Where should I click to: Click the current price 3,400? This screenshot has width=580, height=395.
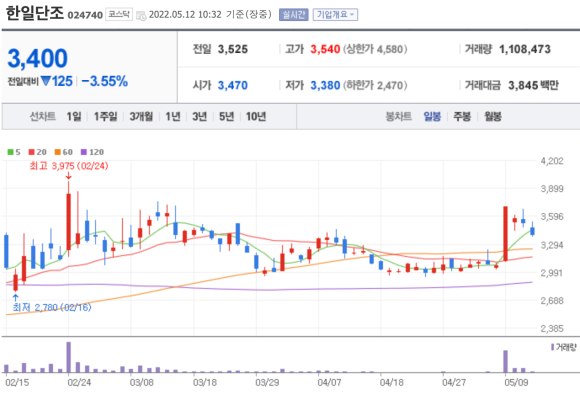(x=37, y=58)
